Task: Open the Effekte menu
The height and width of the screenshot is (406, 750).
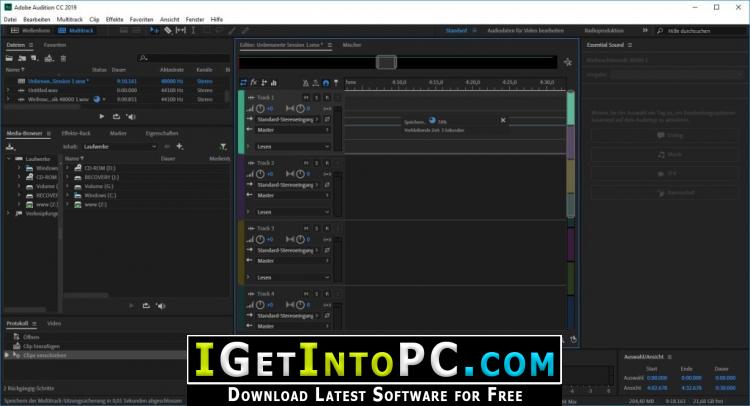Action: point(114,20)
